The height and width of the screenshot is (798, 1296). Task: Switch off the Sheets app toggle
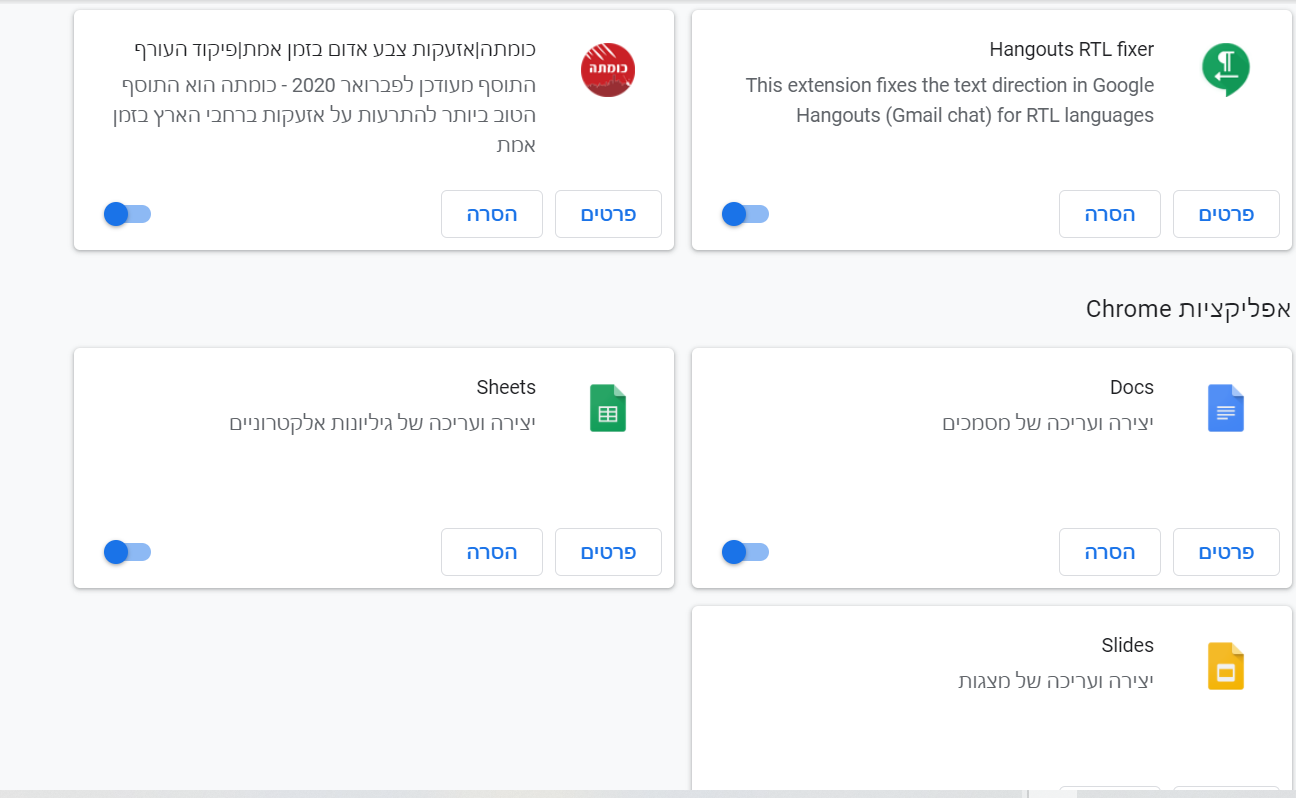point(127,552)
